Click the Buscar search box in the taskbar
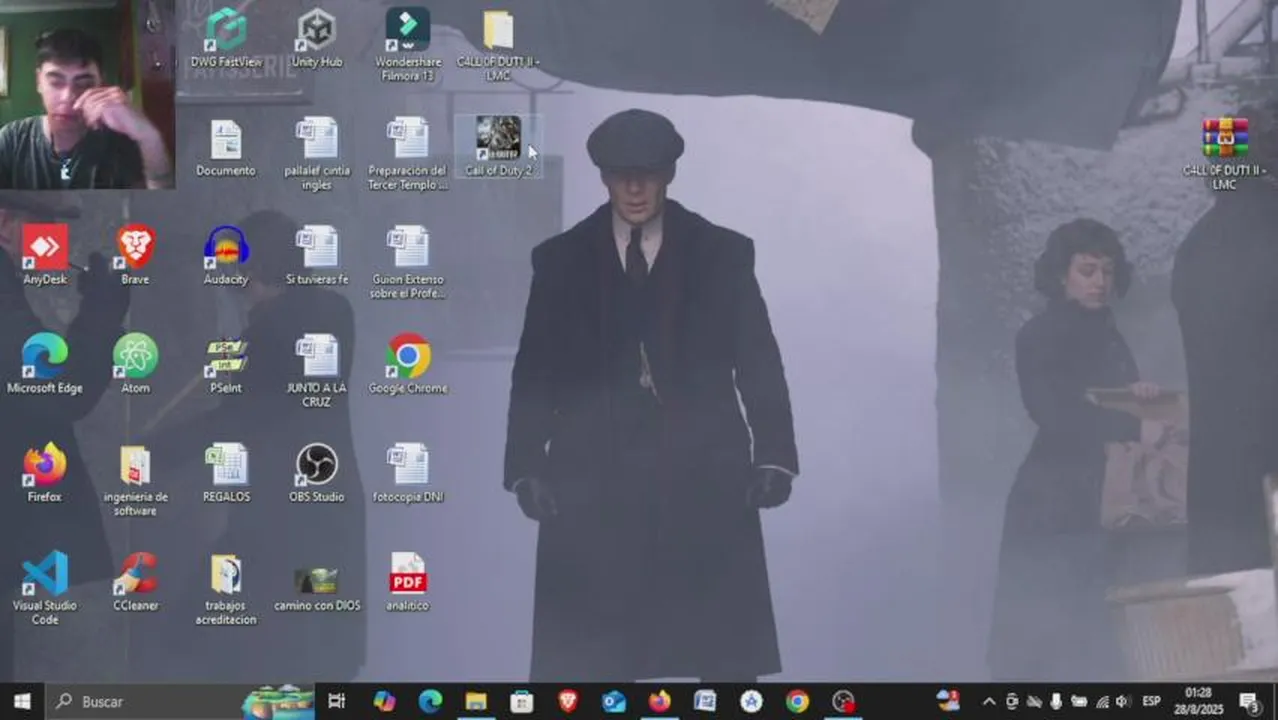 pyautogui.click(x=180, y=701)
